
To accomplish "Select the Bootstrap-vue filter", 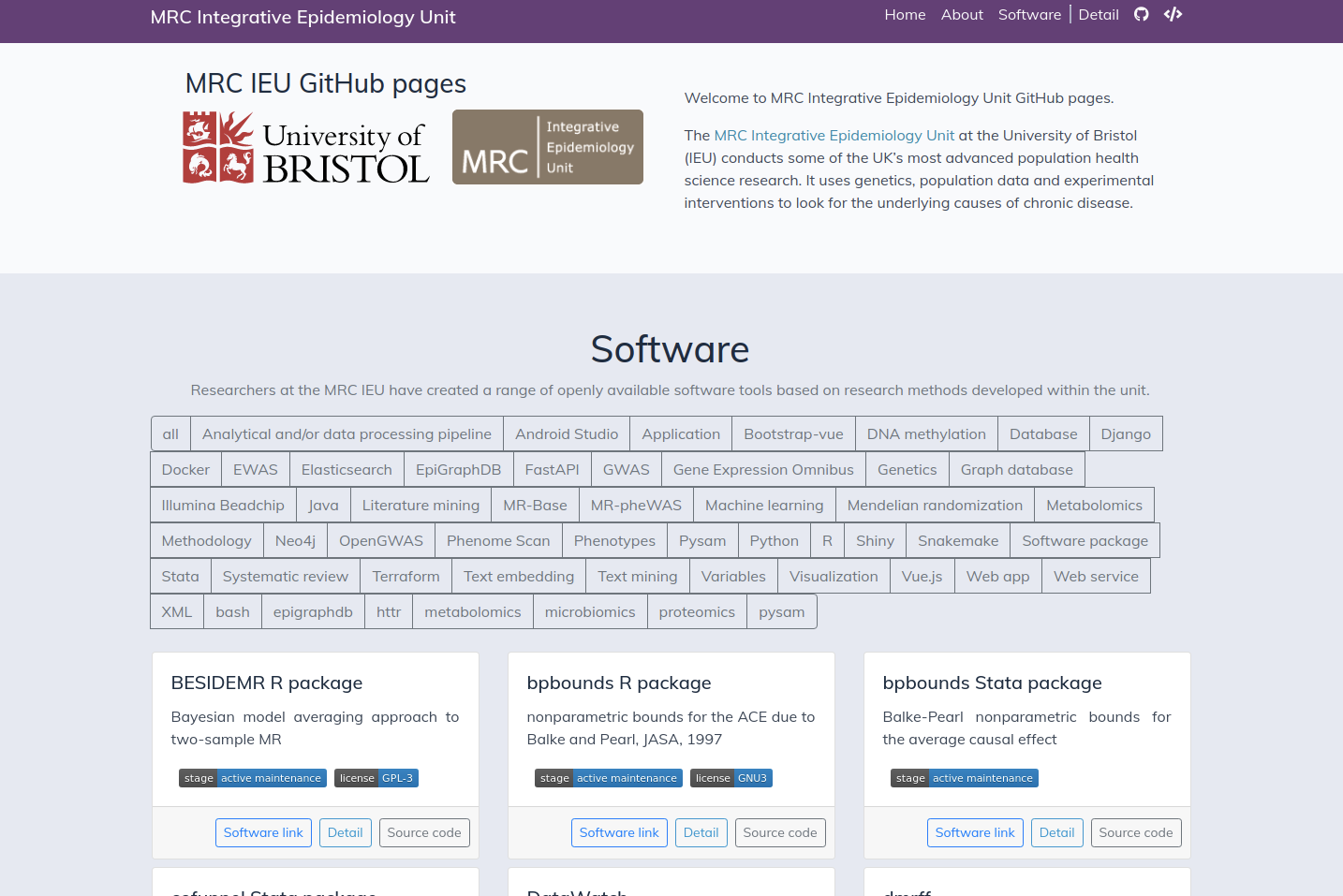I will [793, 433].
